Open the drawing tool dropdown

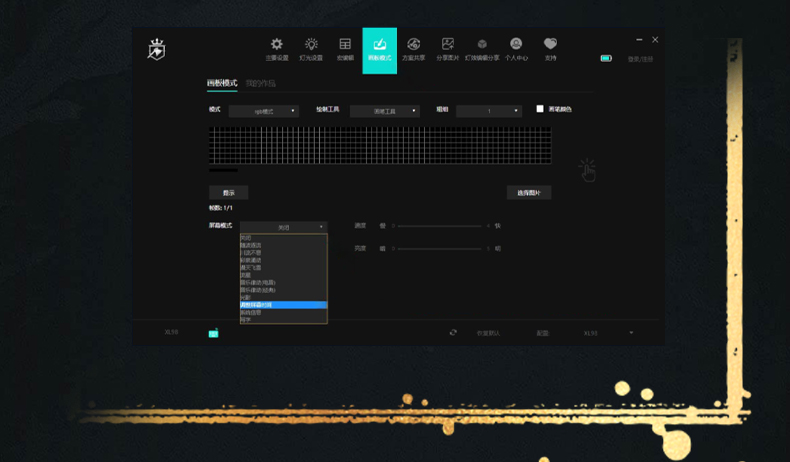(x=384, y=111)
